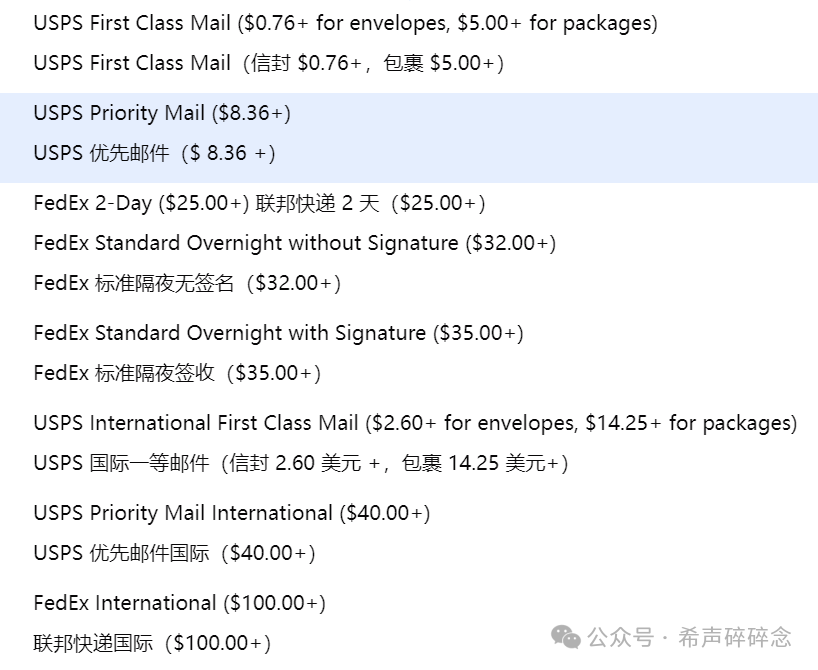Choose USPS Priority Mail International ($40.00+)
The image size is (818, 670).
232,513
